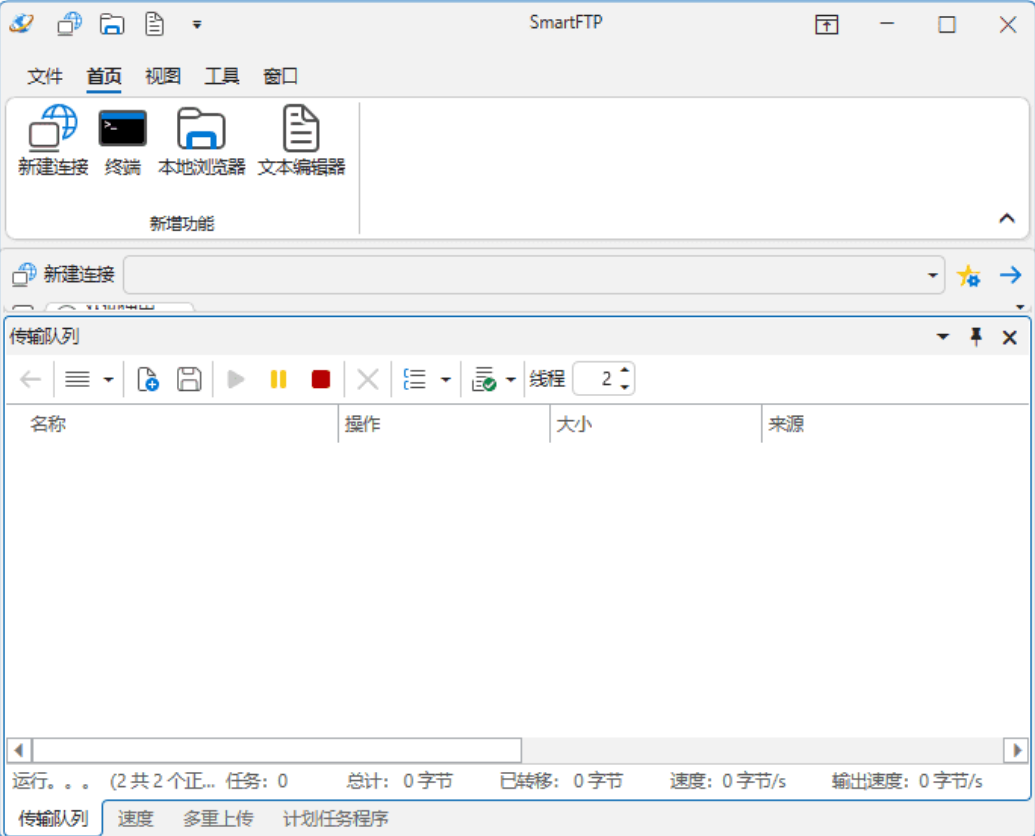Remove selected queue item with X icon
The width and height of the screenshot is (1035, 836).
367,378
